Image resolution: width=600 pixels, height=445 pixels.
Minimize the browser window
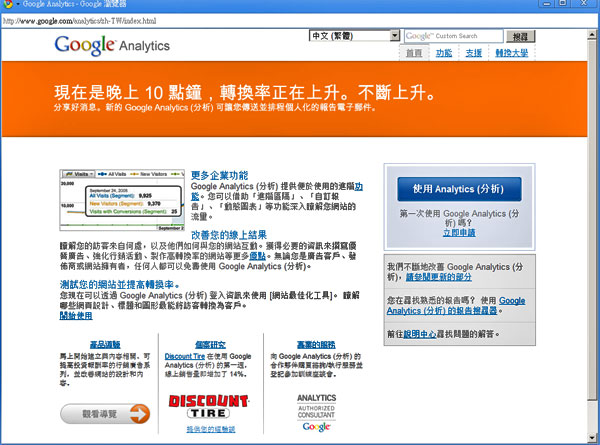coord(547,3)
